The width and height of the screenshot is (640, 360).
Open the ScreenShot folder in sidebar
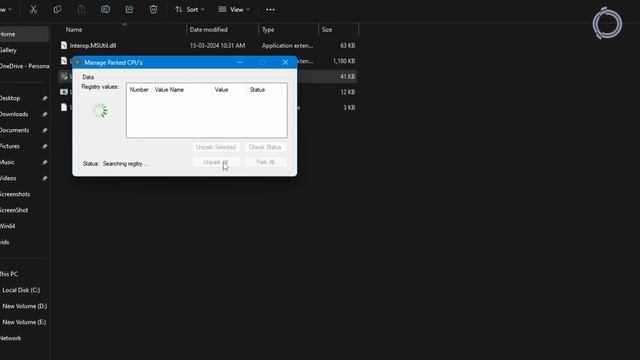point(14,210)
